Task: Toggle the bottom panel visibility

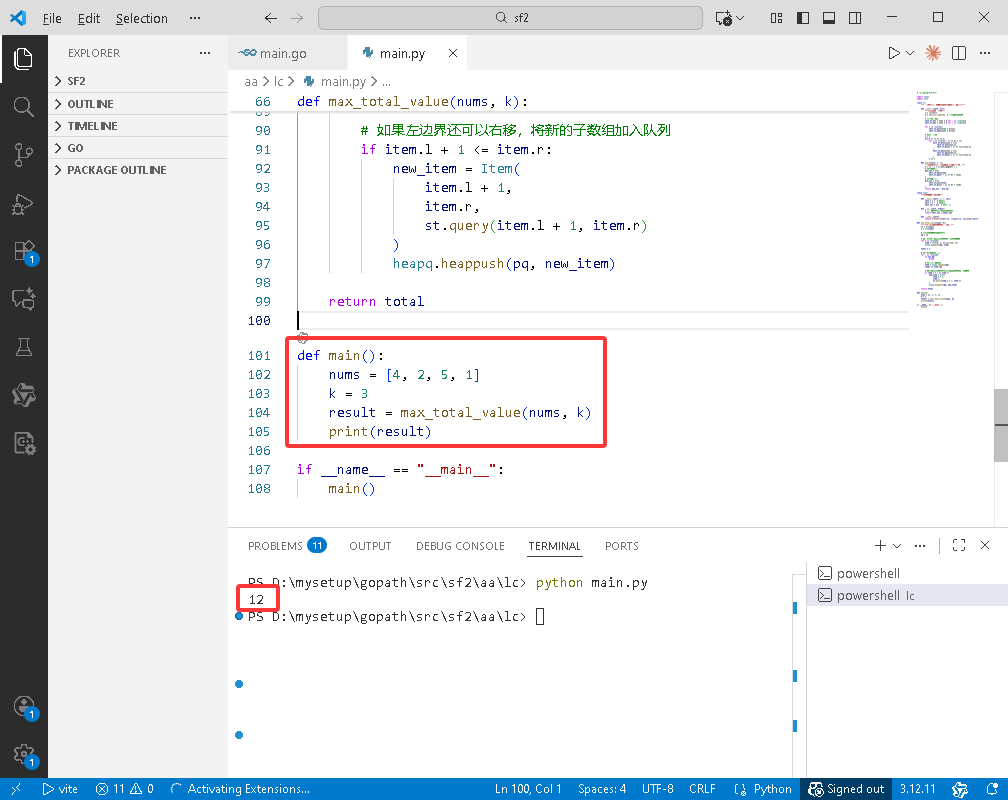Action: tap(829, 18)
